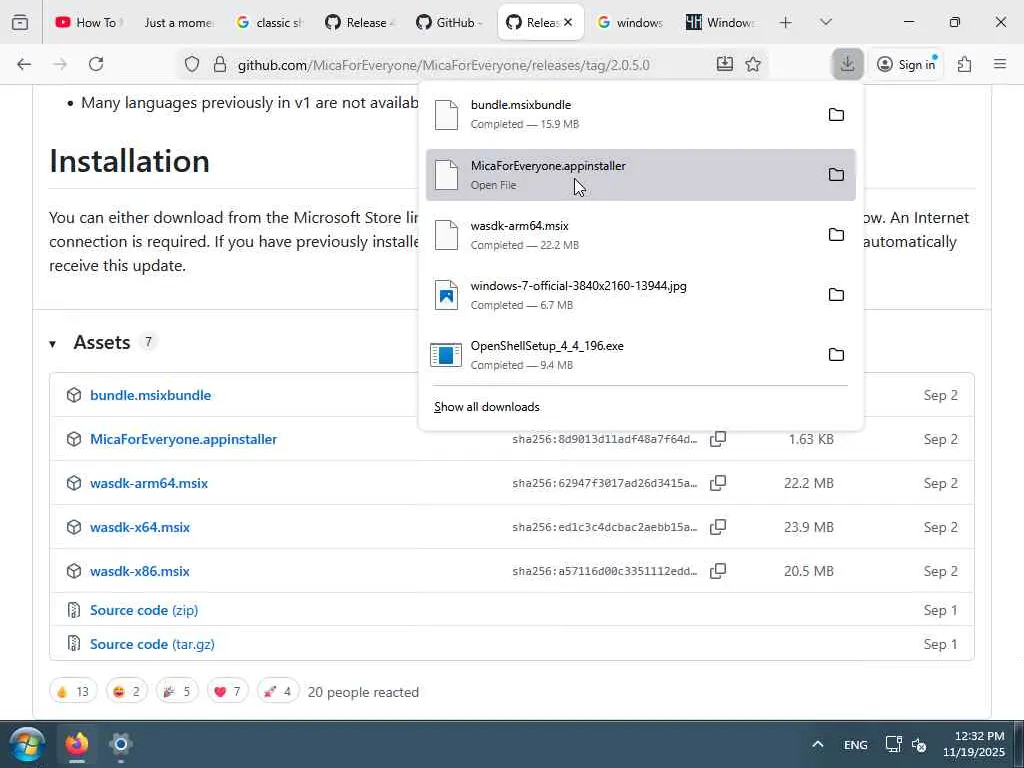Screen dimensions: 1024x768
Task: Switch to the classic sh Google tab
Action: point(270,22)
